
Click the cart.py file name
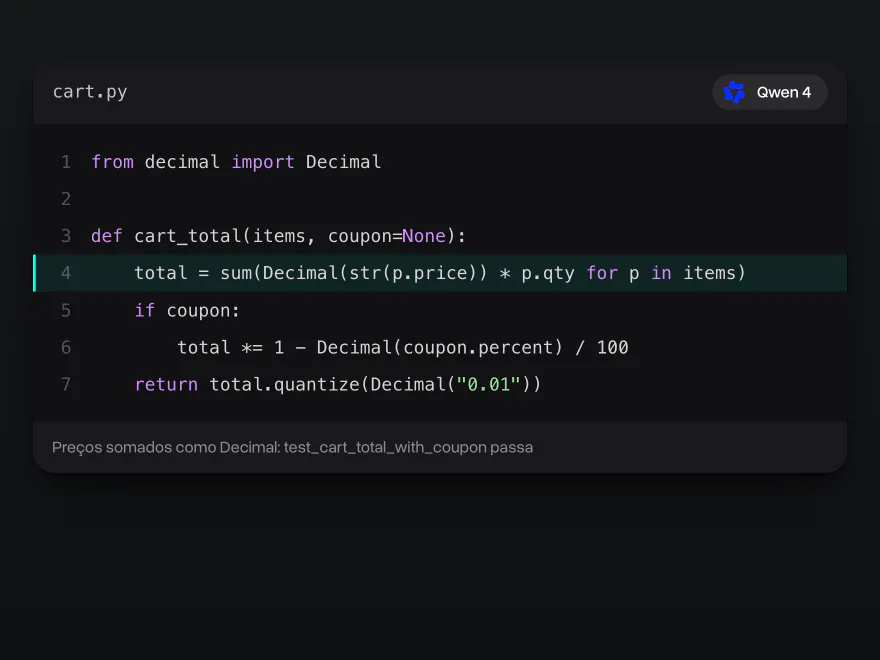[x=90, y=92]
